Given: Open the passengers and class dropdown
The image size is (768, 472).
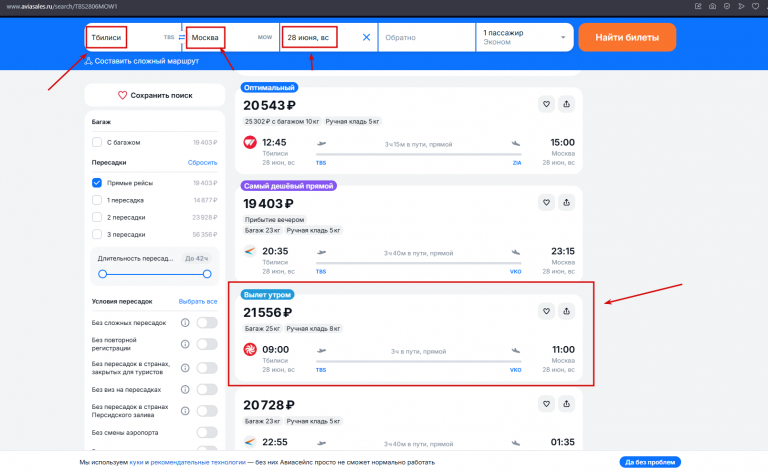Looking at the screenshot, I should click(524, 37).
